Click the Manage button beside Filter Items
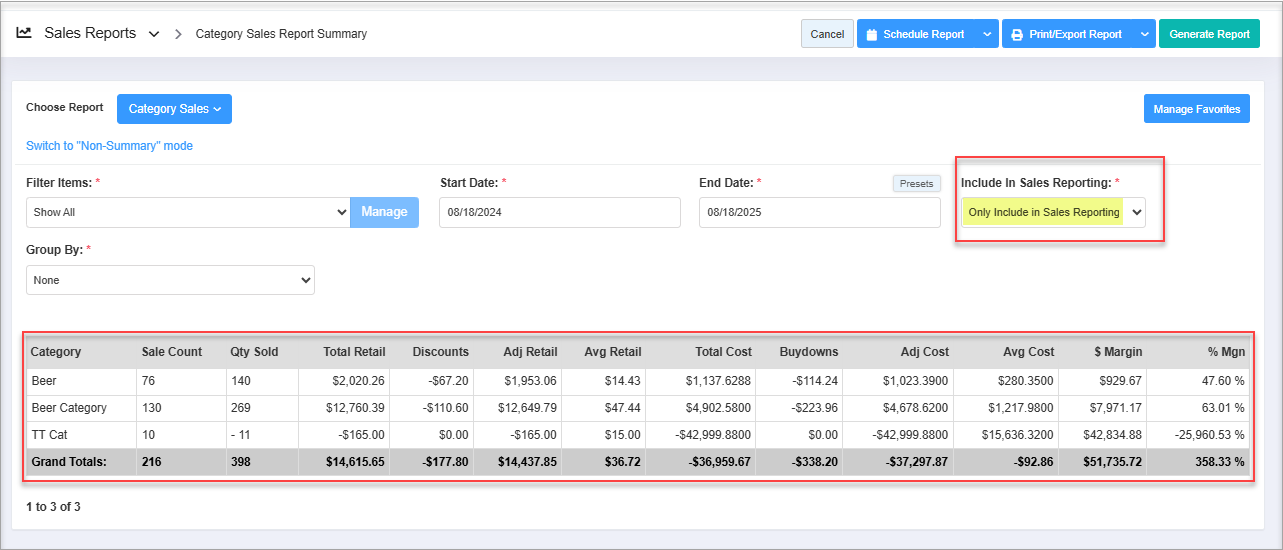Viewport: 1283px width, 550px height. [x=384, y=212]
